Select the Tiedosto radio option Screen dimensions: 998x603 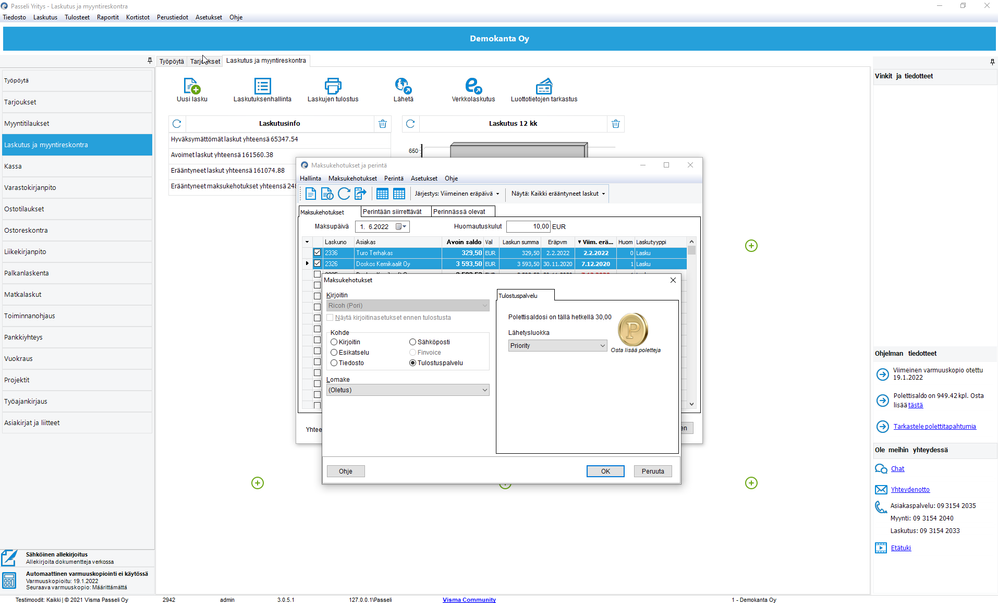334,363
